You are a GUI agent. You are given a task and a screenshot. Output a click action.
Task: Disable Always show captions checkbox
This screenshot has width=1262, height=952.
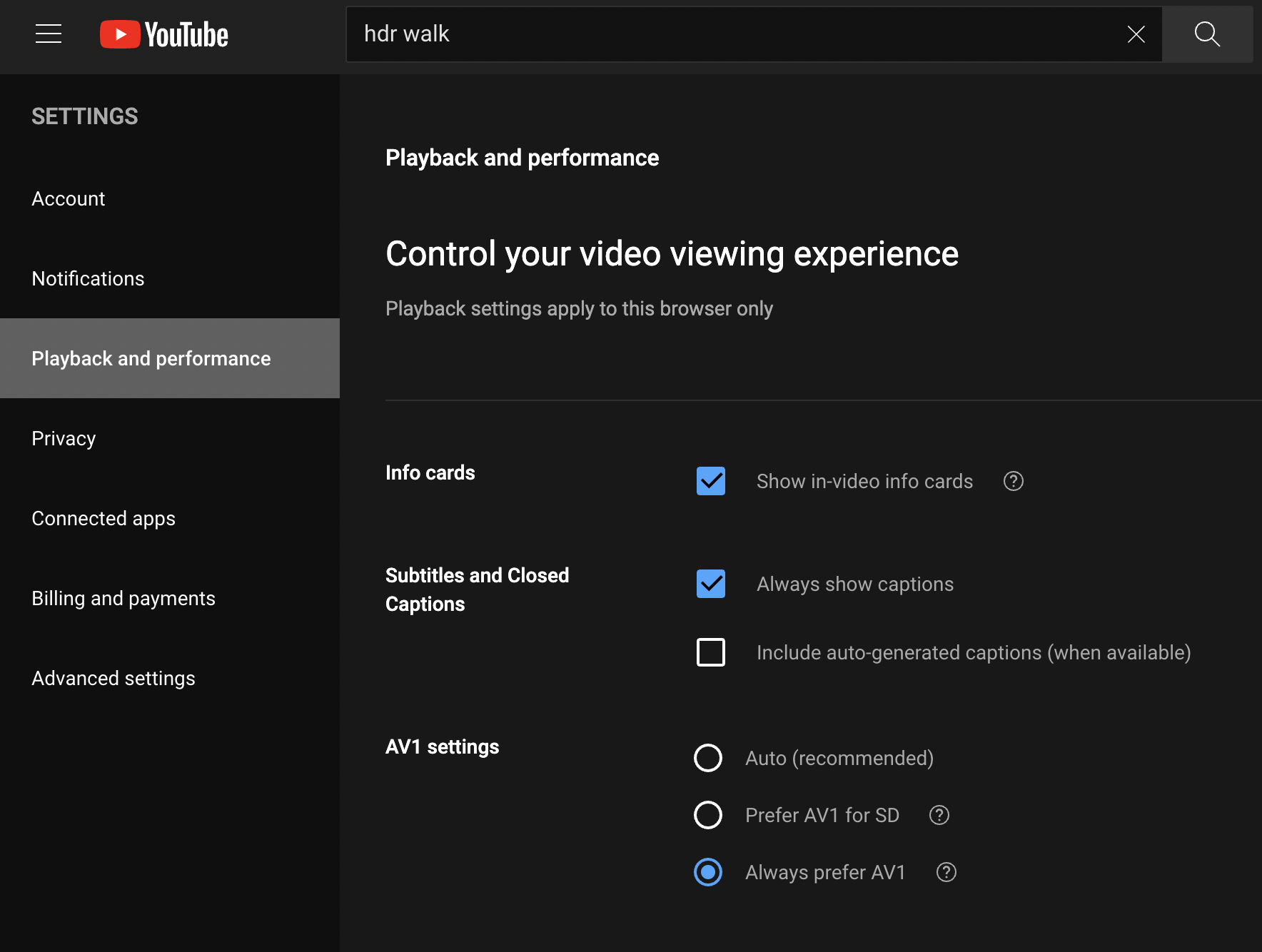click(x=710, y=584)
